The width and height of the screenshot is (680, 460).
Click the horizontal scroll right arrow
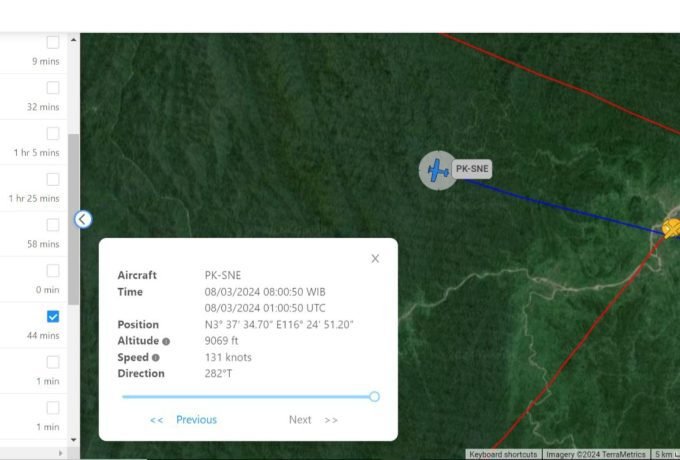point(60,453)
